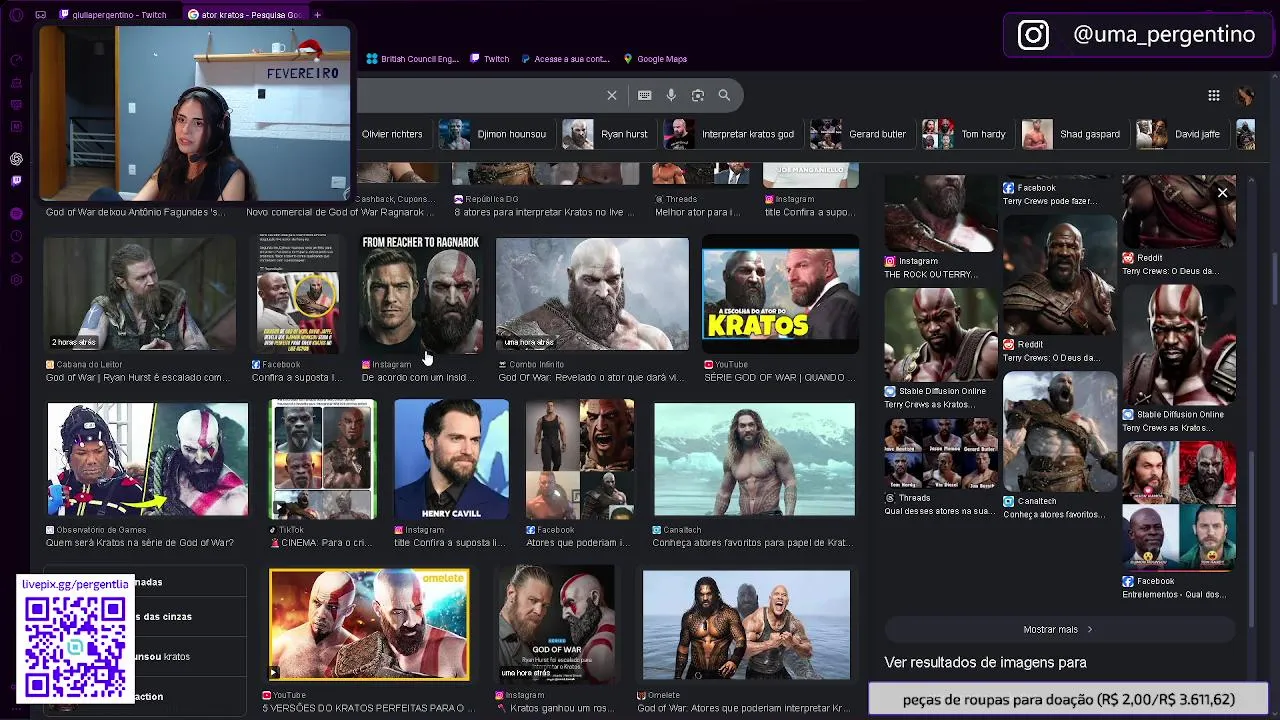The height and width of the screenshot is (720, 1280).
Task: Select the ator kratos - Pesquisa Google tab
Action: tap(245, 15)
